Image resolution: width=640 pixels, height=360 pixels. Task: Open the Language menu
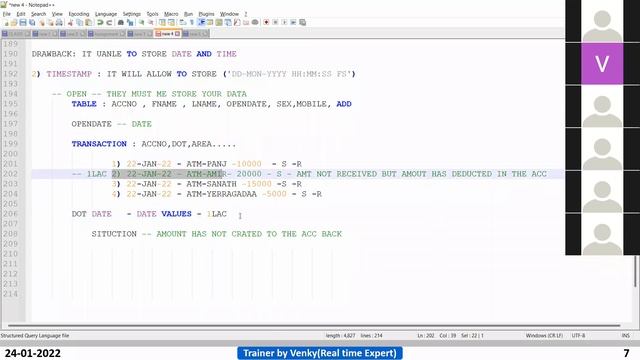pos(106,14)
